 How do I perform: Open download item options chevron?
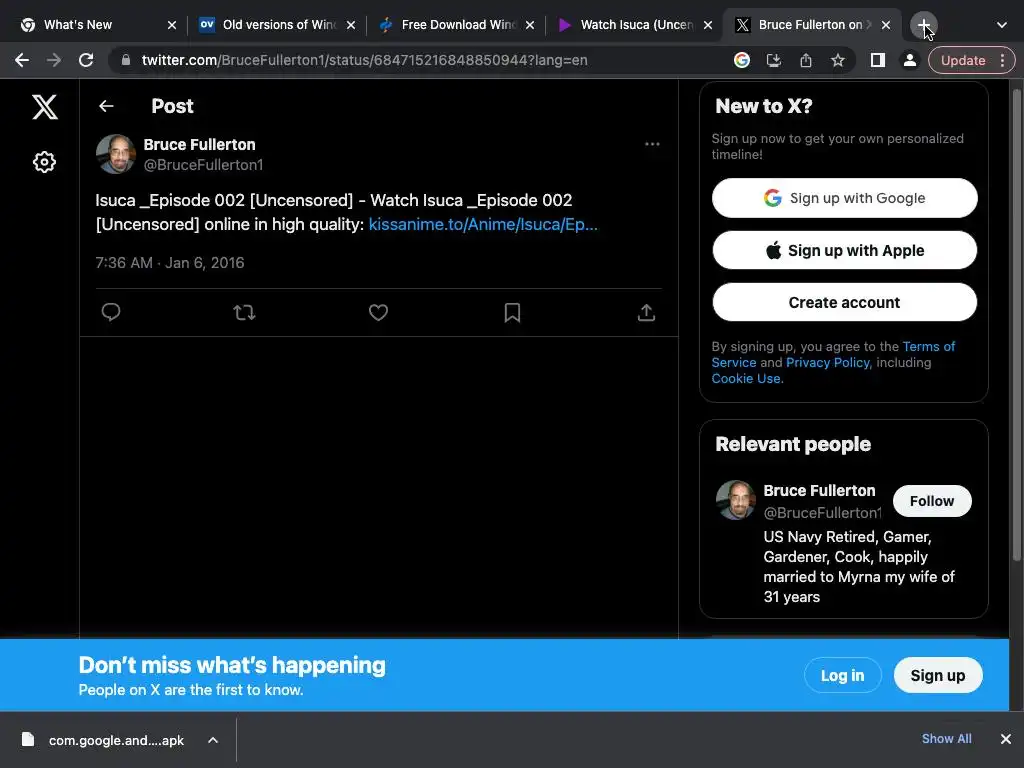click(x=213, y=740)
